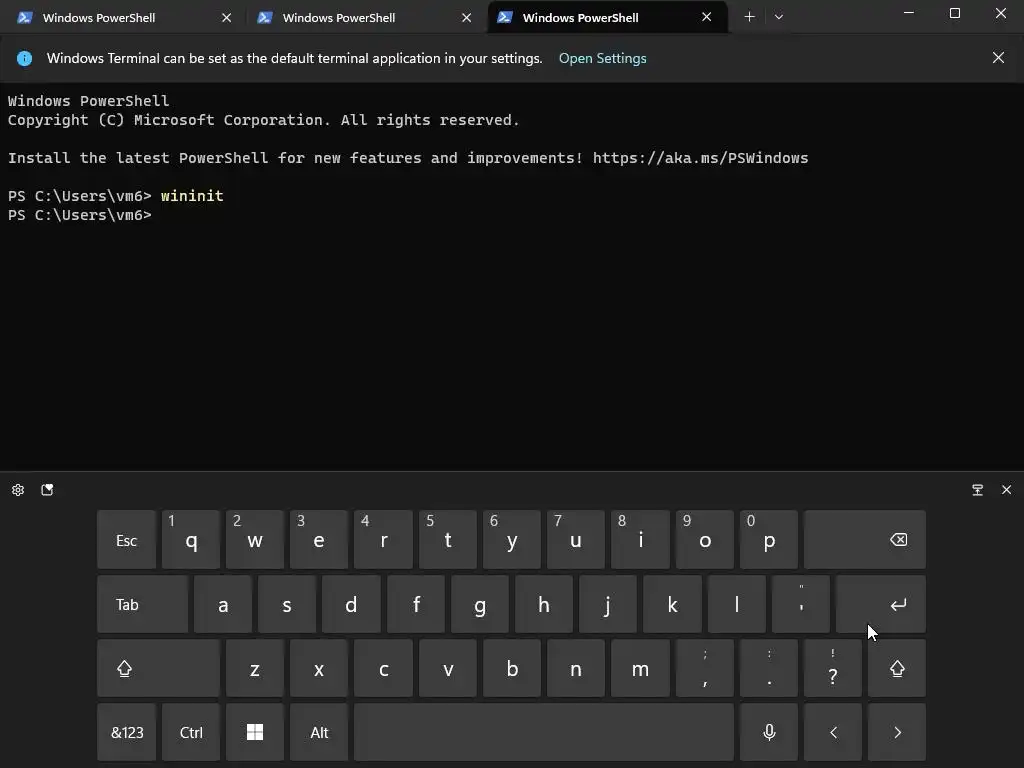
Task: Open the clipboard/emoji panel icon on keyboard
Action: tap(47, 490)
